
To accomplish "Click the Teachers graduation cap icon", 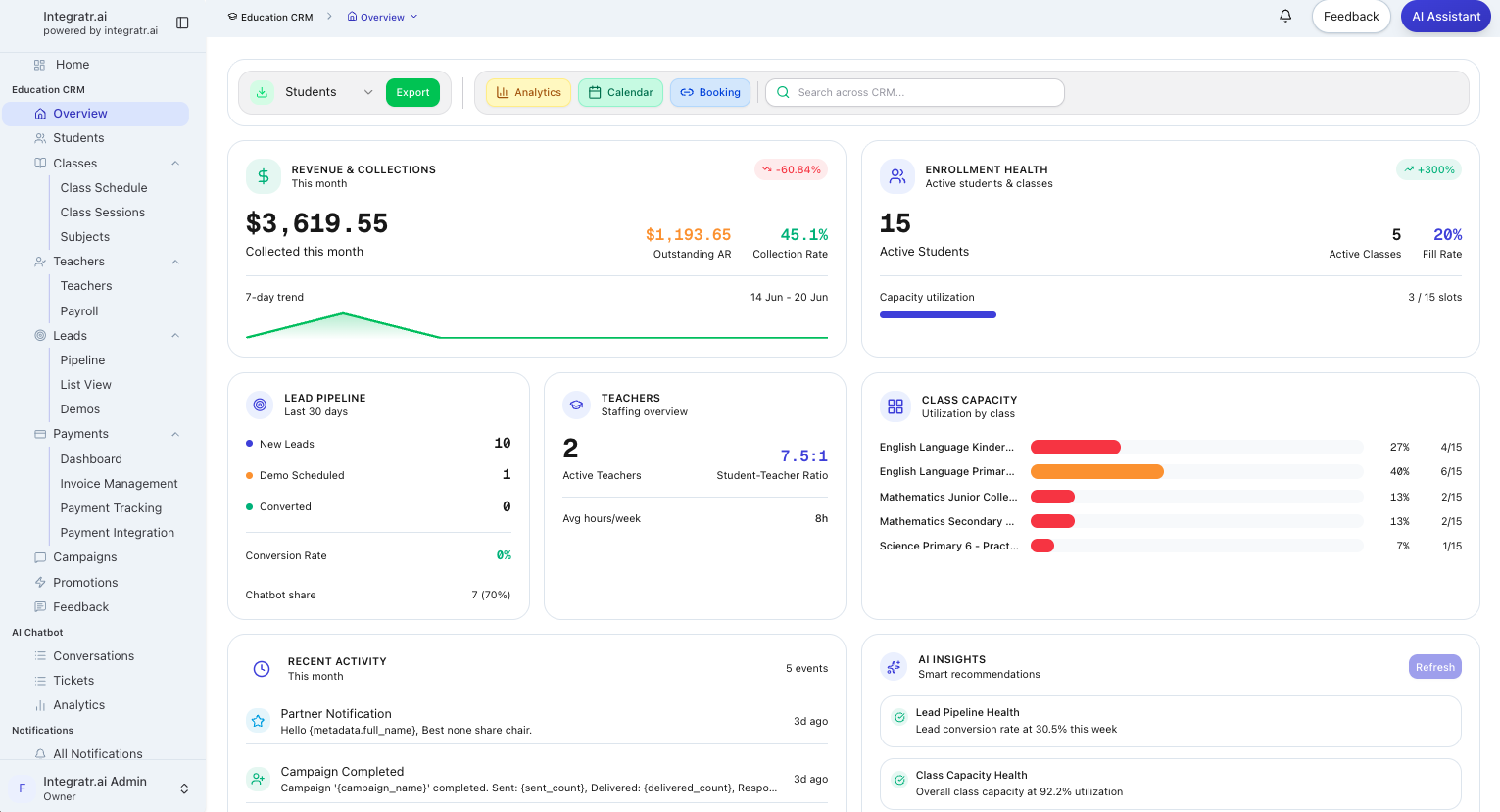I will [x=576, y=405].
